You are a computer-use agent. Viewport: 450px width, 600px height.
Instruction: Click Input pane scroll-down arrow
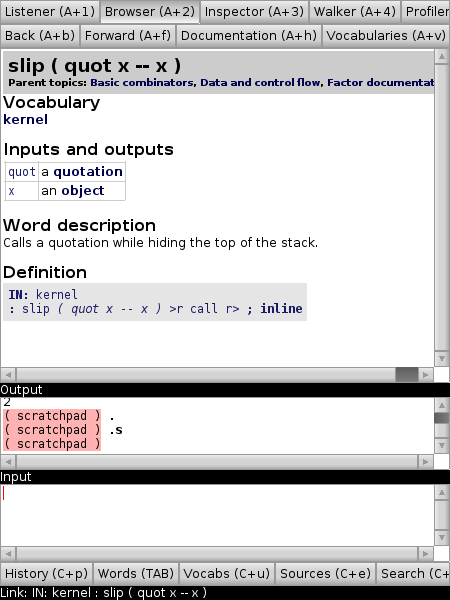442,537
